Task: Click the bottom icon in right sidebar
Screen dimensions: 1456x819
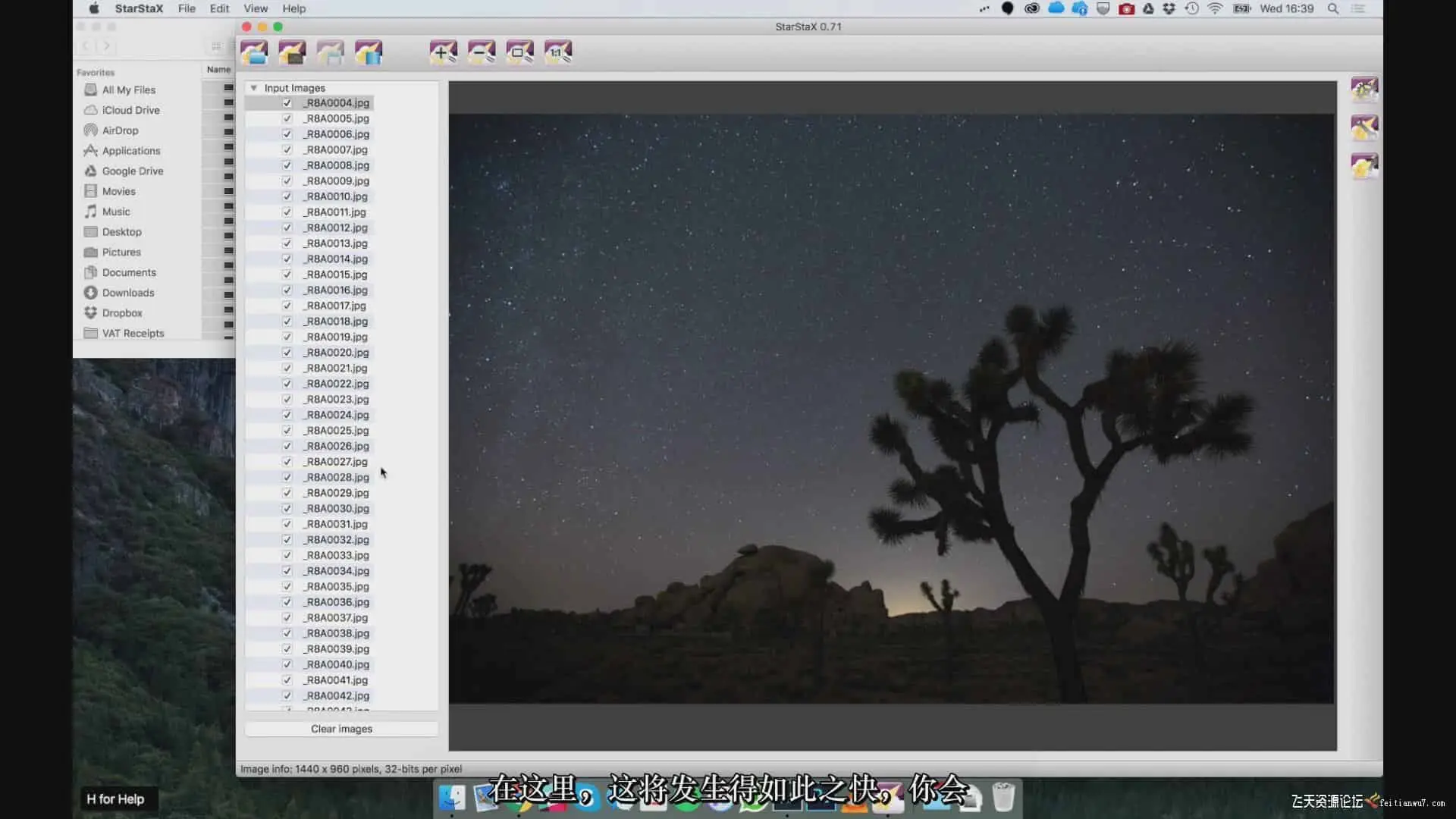Action: pos(1364,166)
